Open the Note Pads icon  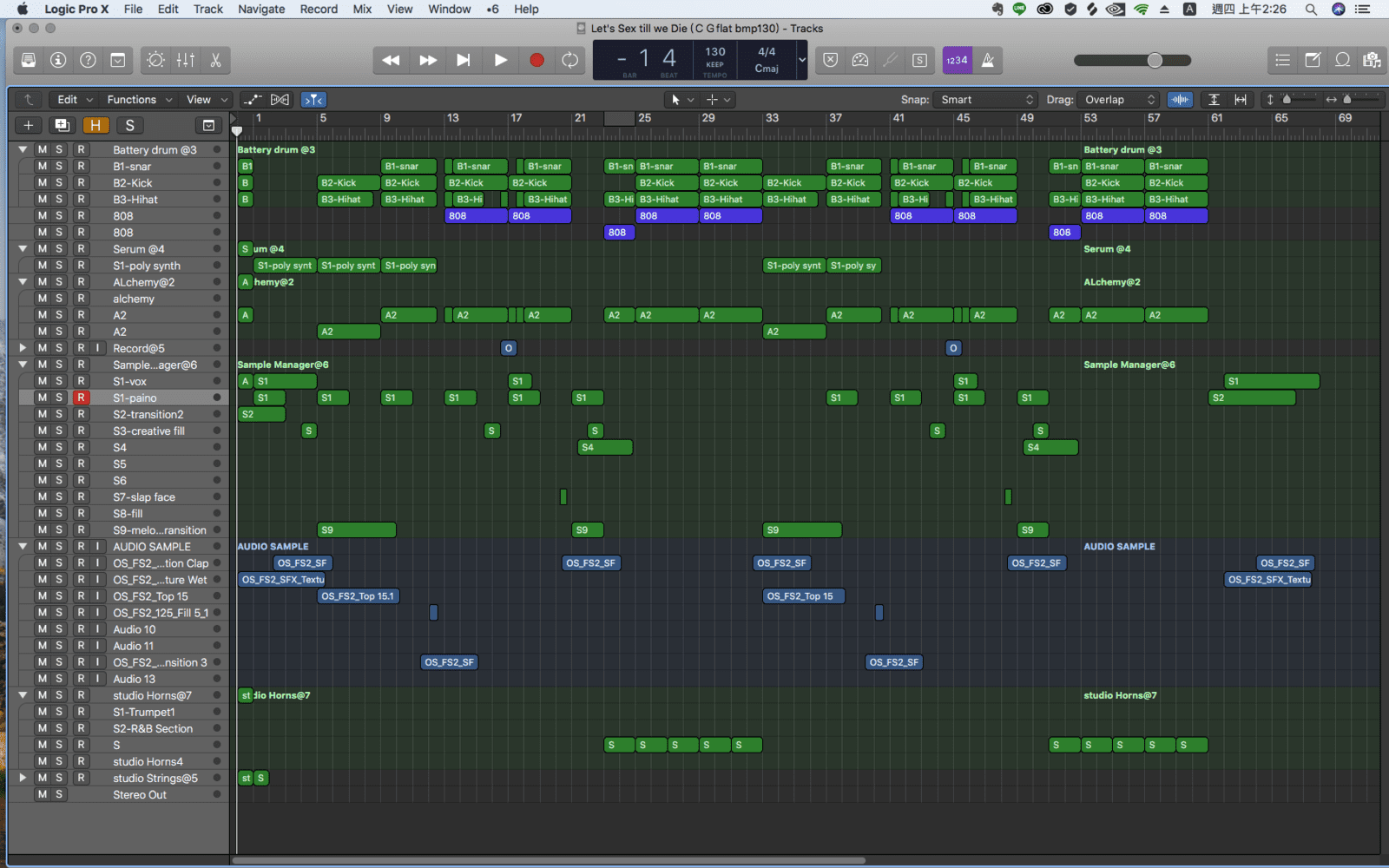(x=1313, y=60)
